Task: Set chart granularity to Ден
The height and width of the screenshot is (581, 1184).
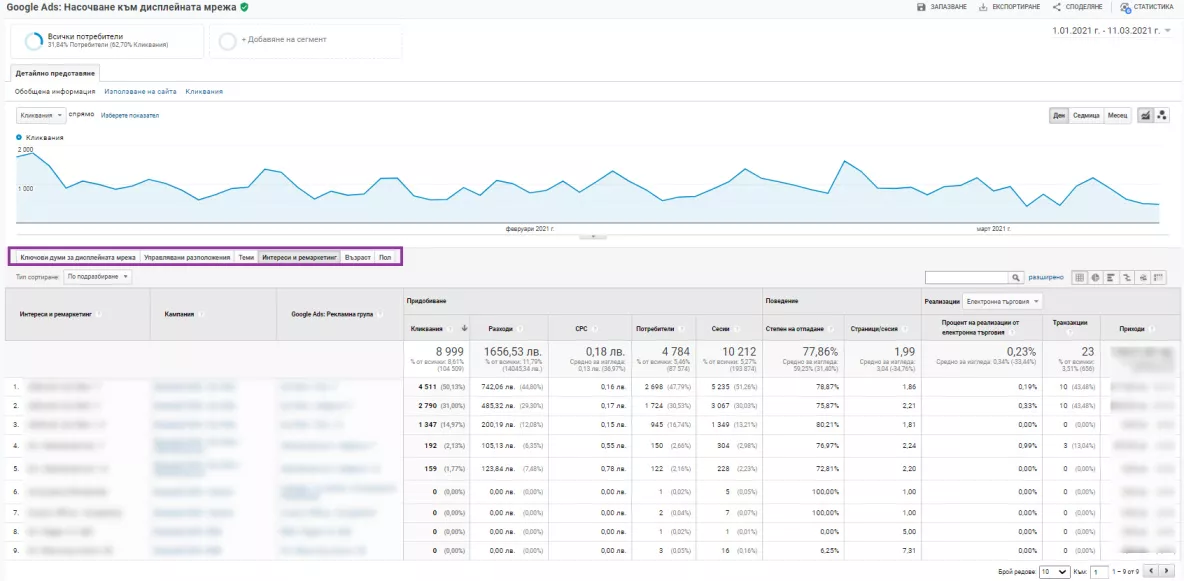Action: (1059, 115)
